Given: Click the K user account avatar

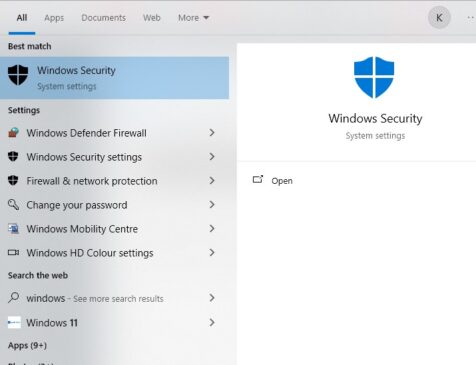Looking at the screenshot, I should coord(439,17).
